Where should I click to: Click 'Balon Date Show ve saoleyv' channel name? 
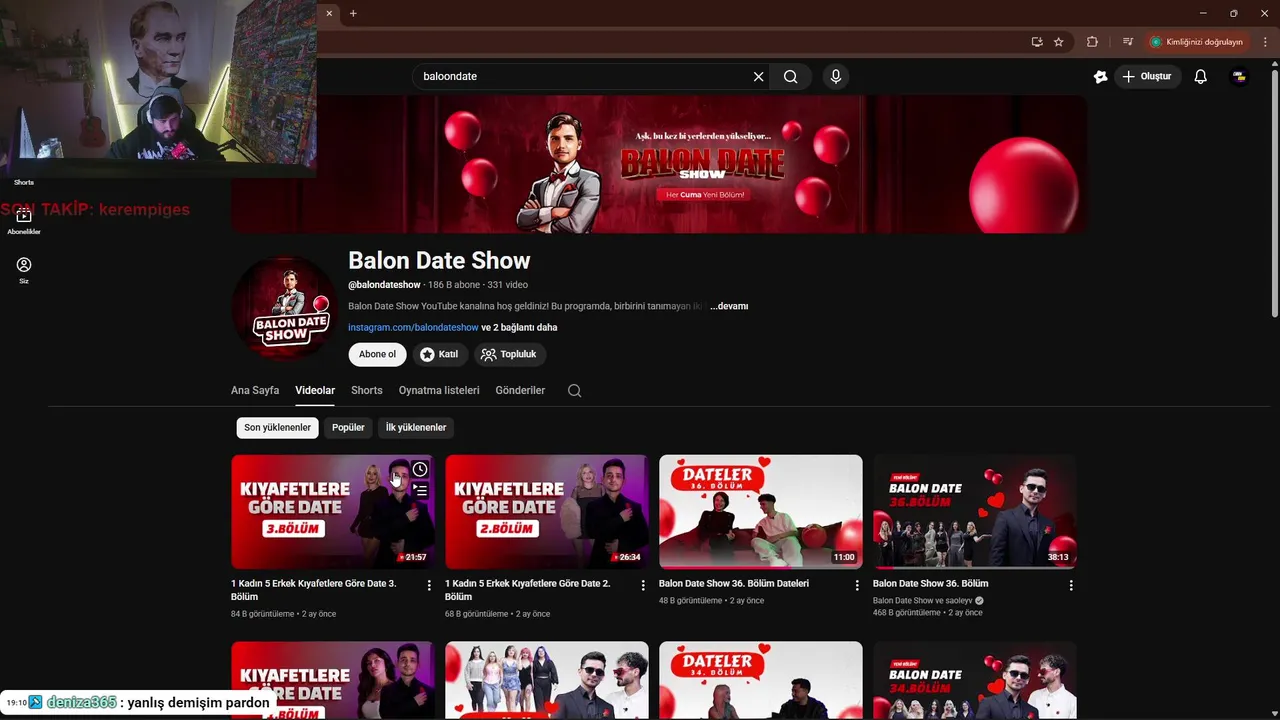pyautogui.click(x=922, y=601)
